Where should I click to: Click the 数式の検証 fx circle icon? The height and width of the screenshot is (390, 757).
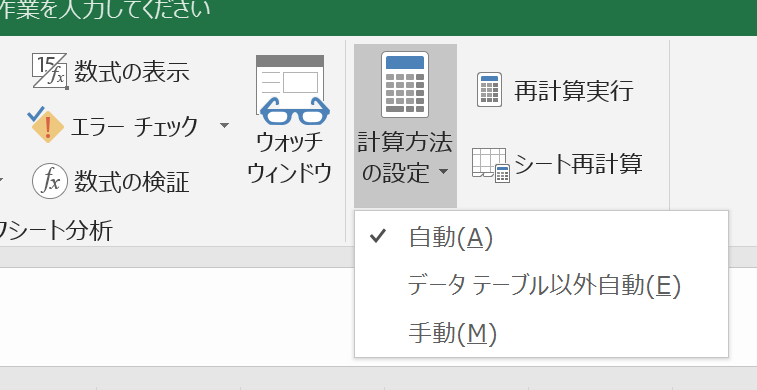pos(50,181)
